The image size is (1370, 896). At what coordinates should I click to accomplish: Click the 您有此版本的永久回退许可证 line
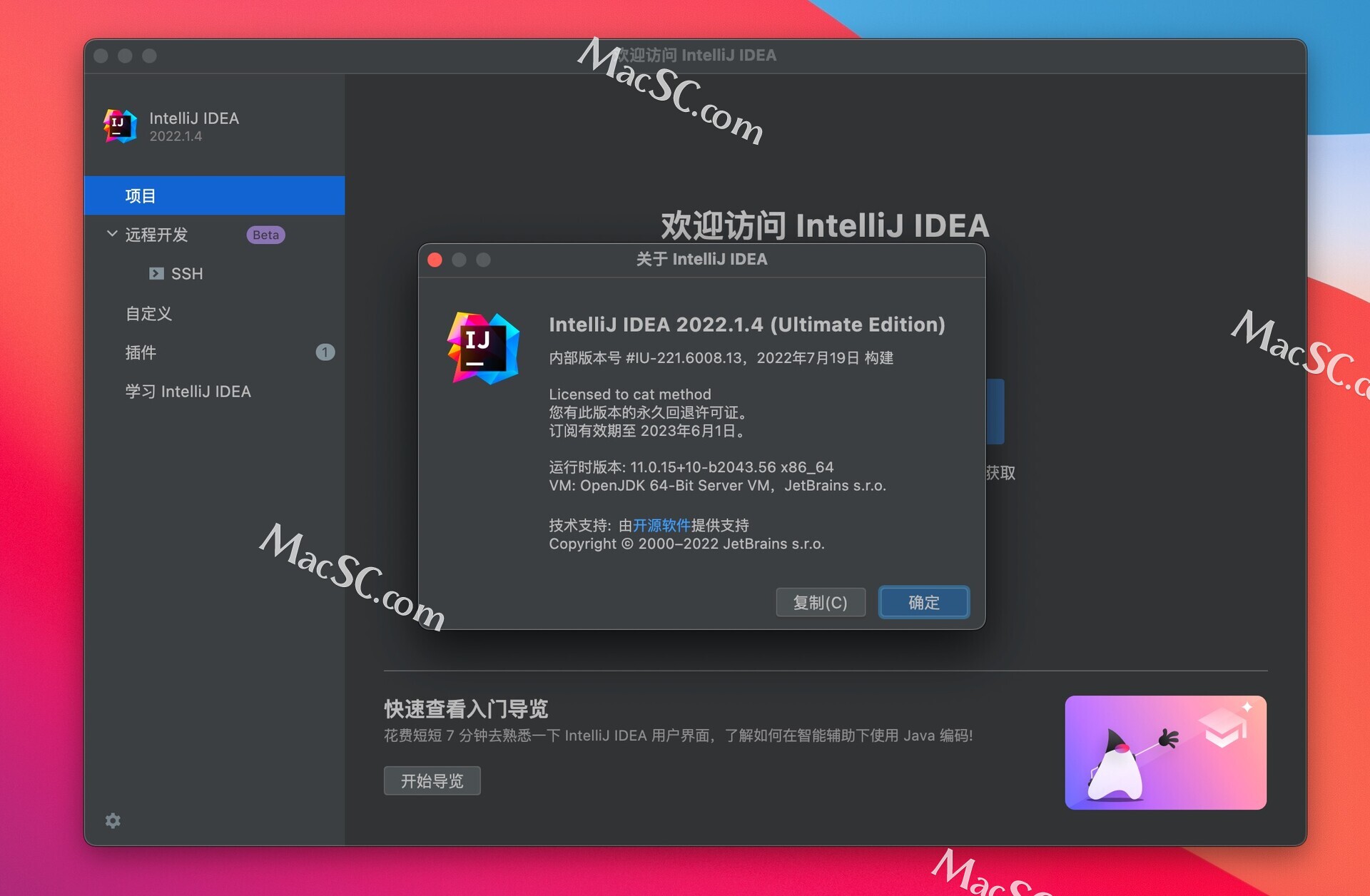(x=649, y=413)
